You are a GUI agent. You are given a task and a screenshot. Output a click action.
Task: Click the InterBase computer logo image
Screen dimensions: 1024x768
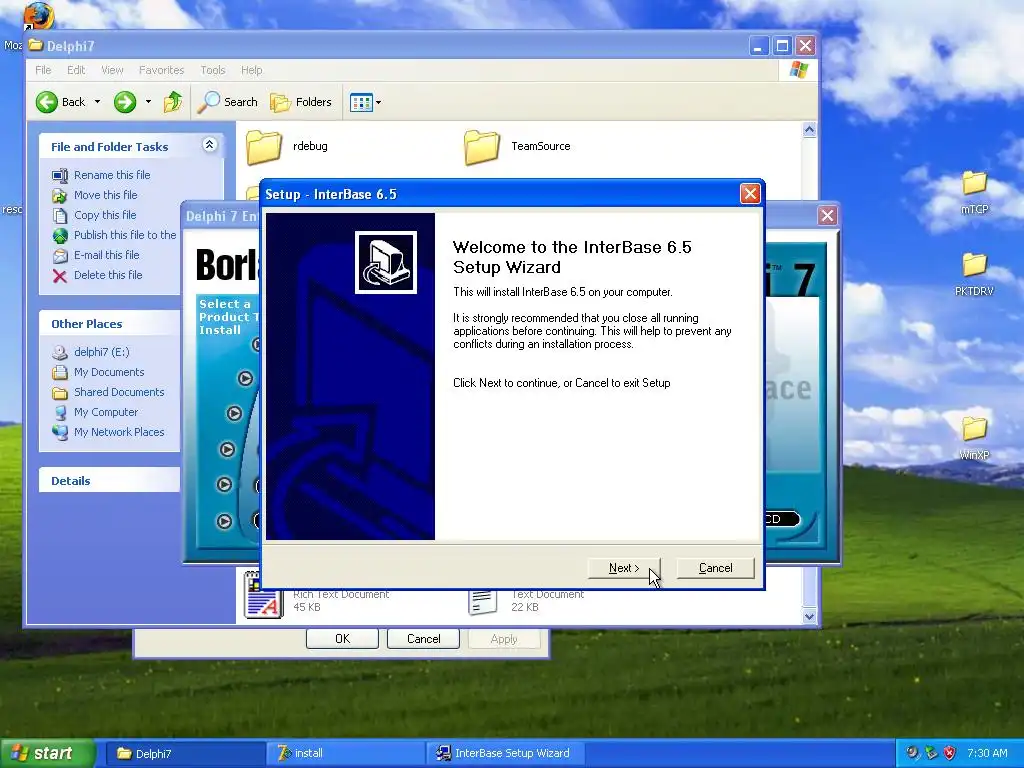386,263
